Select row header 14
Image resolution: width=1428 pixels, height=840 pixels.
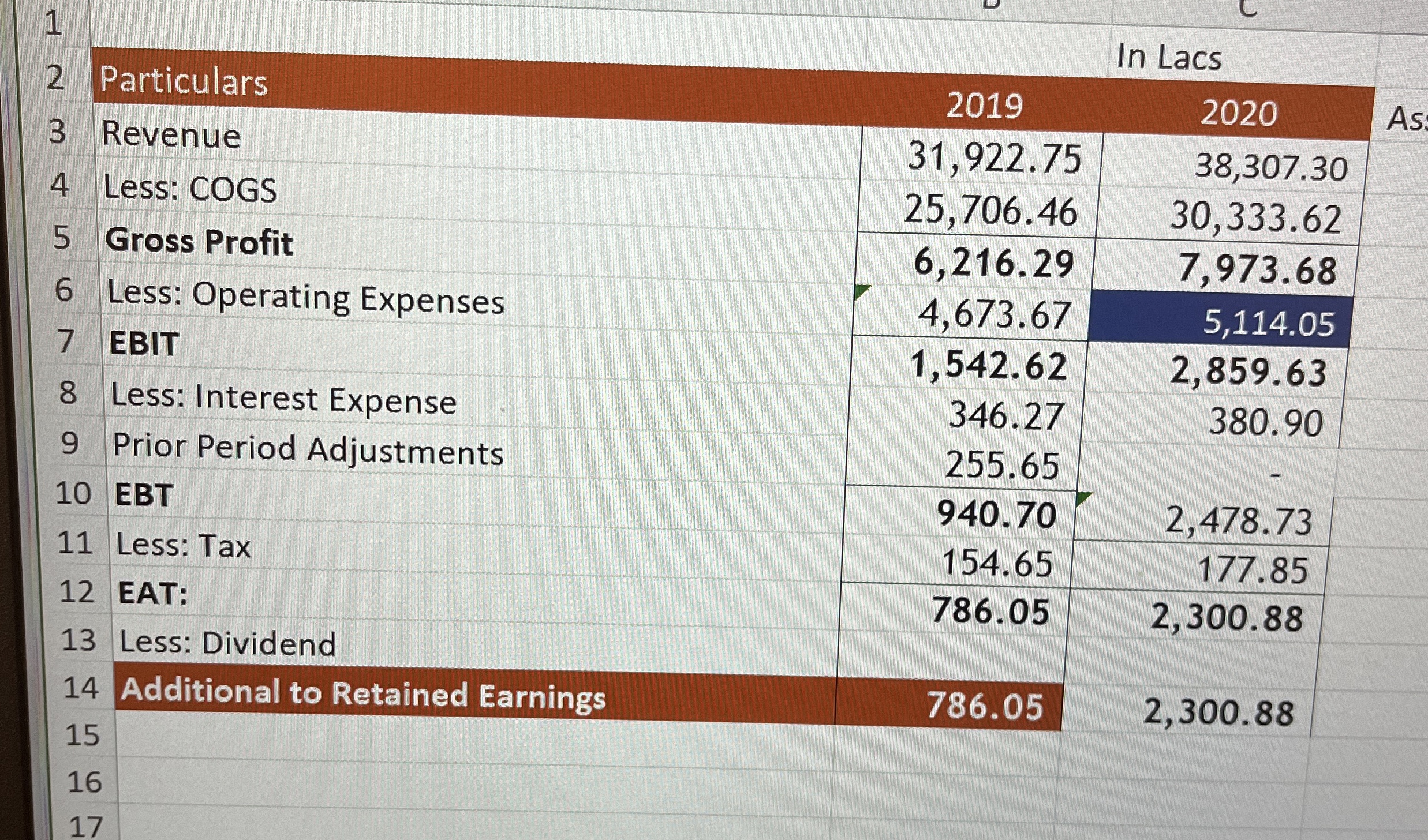pos(81,688)
